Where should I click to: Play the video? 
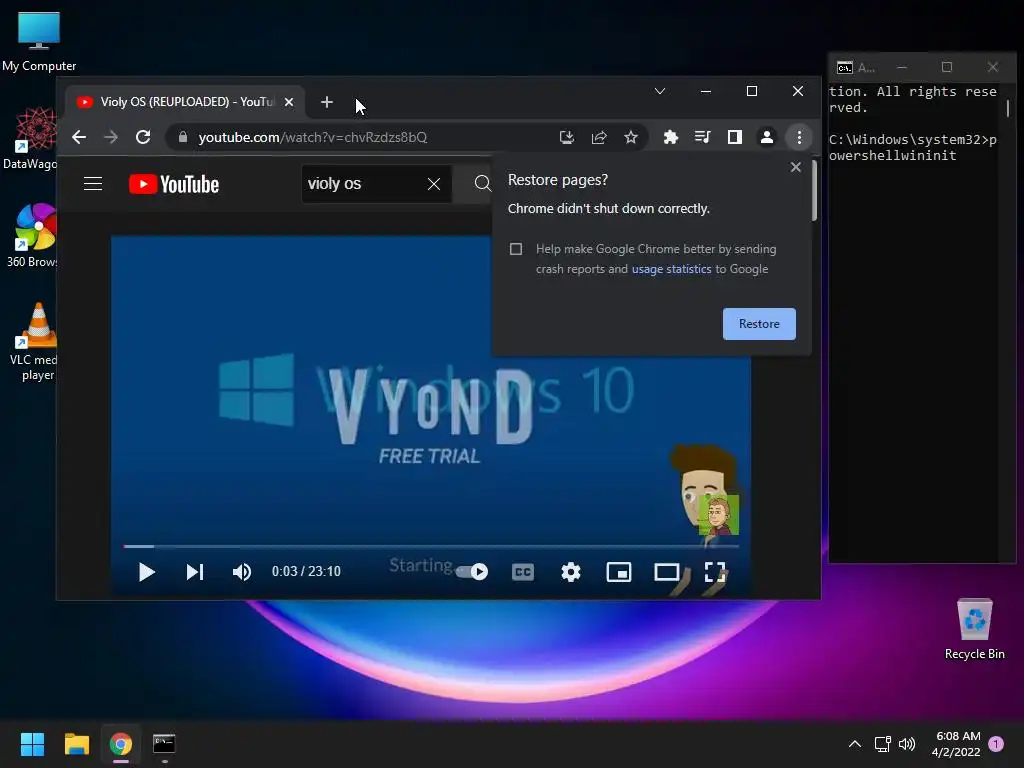(146, 572)
